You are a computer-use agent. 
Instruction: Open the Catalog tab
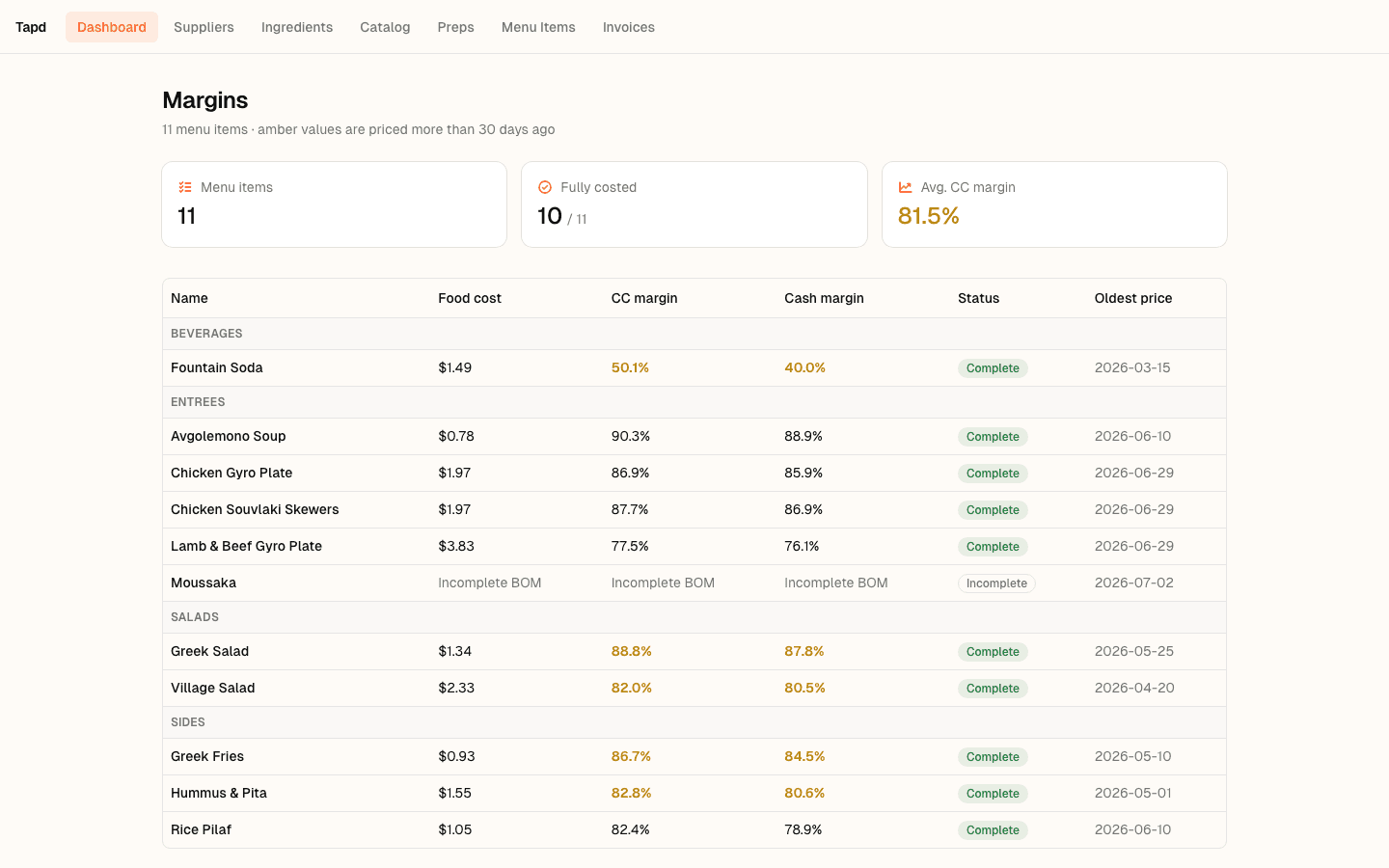(x=385, y=27)
